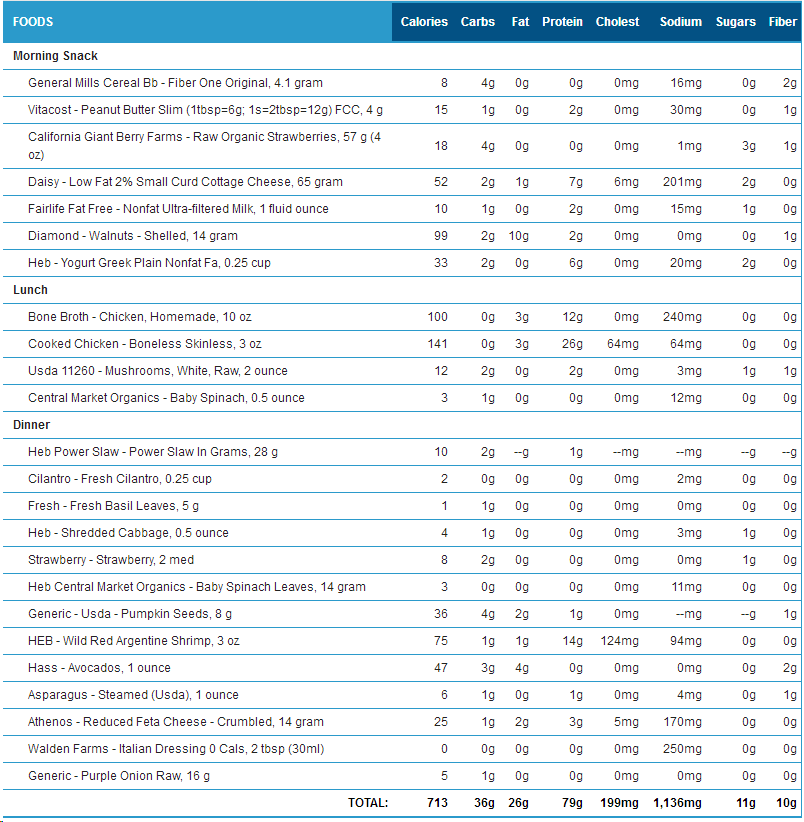Select the Lunch section heading
The height and width of the screenshot is (822, 804).
(x=30, y=290)
